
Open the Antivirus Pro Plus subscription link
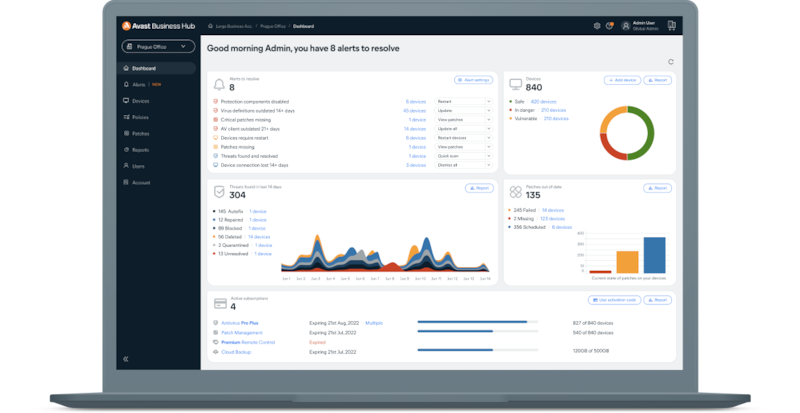coord(240,323)
